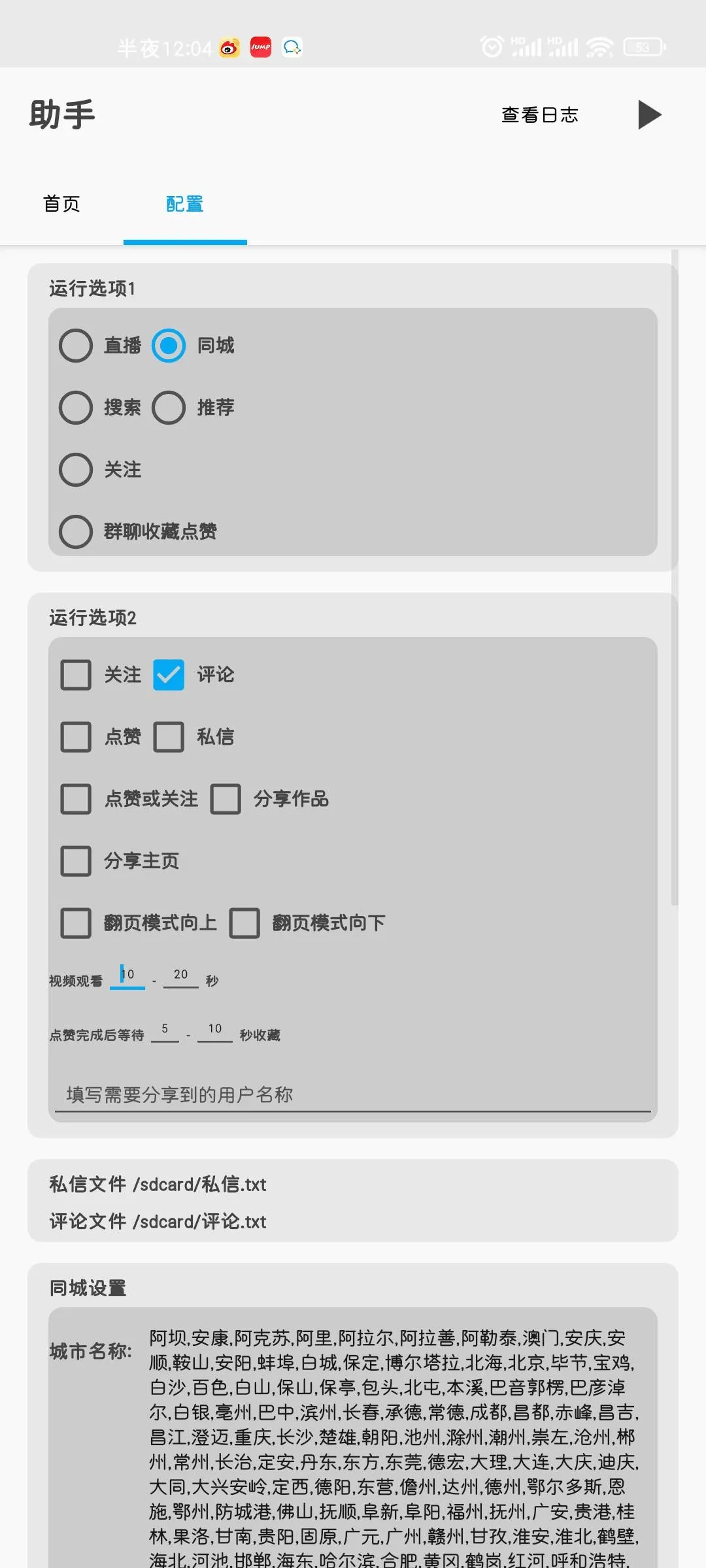The height and width of the screenshot is (1568, 706).
Task: Tap the chat bubble icon in the status bar
Action: (292, 47)
